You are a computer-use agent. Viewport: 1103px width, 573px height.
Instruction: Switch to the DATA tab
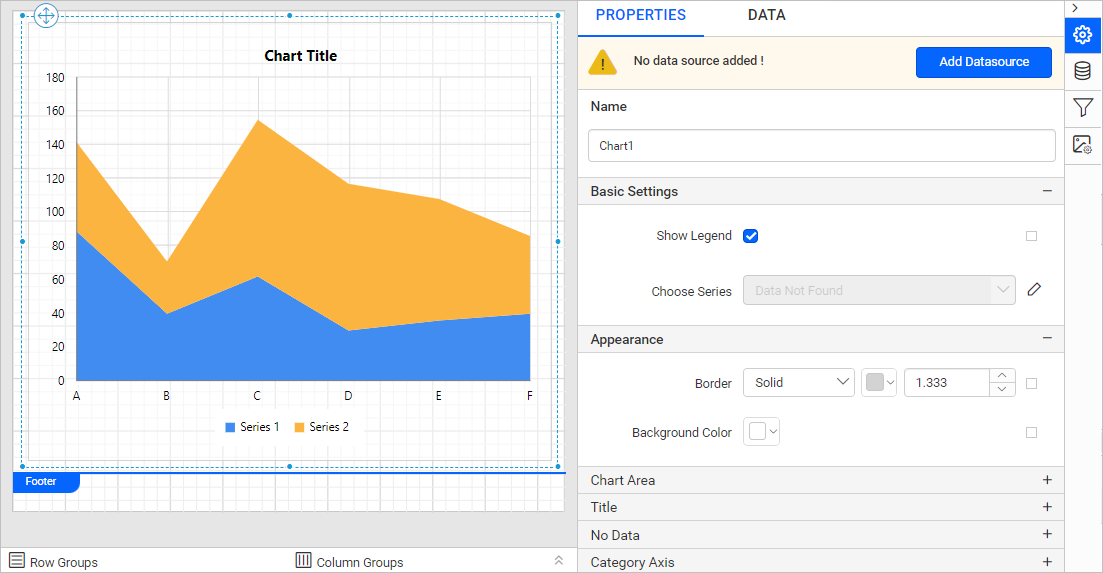coord(766,16)
